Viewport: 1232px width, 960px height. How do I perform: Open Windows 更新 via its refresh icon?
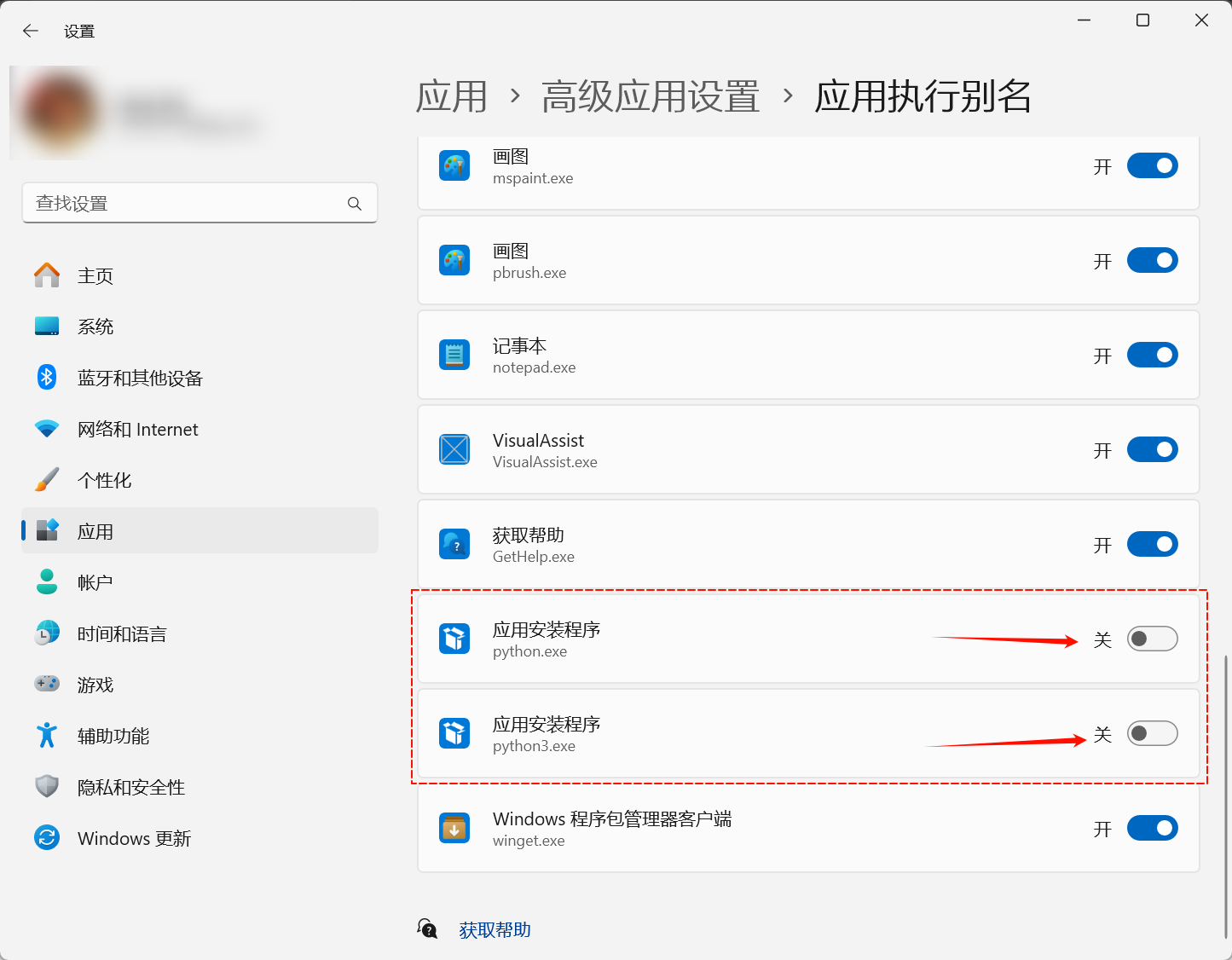[x=46, y=837]
